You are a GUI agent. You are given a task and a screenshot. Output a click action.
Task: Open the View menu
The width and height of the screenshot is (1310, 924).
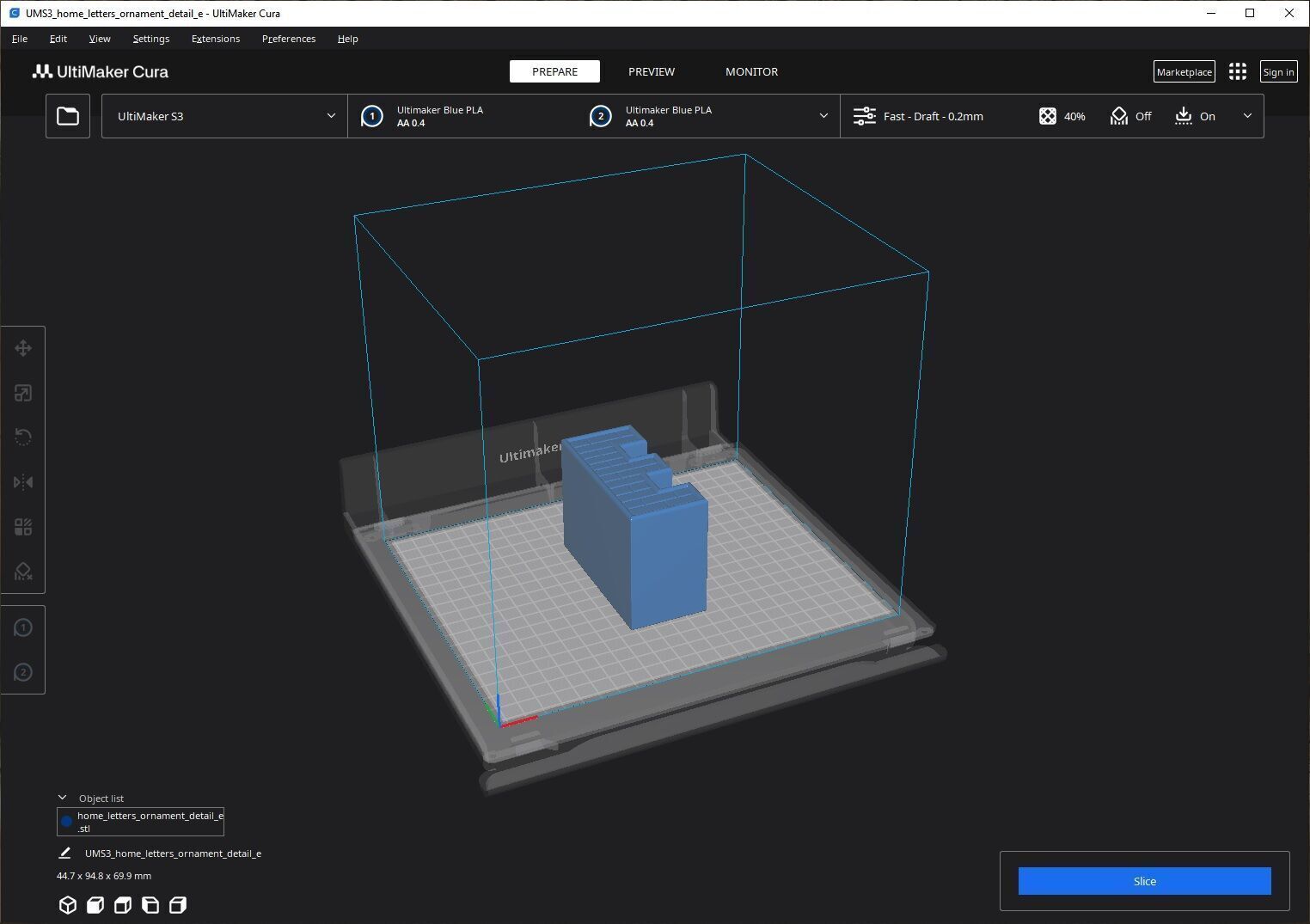100,39
